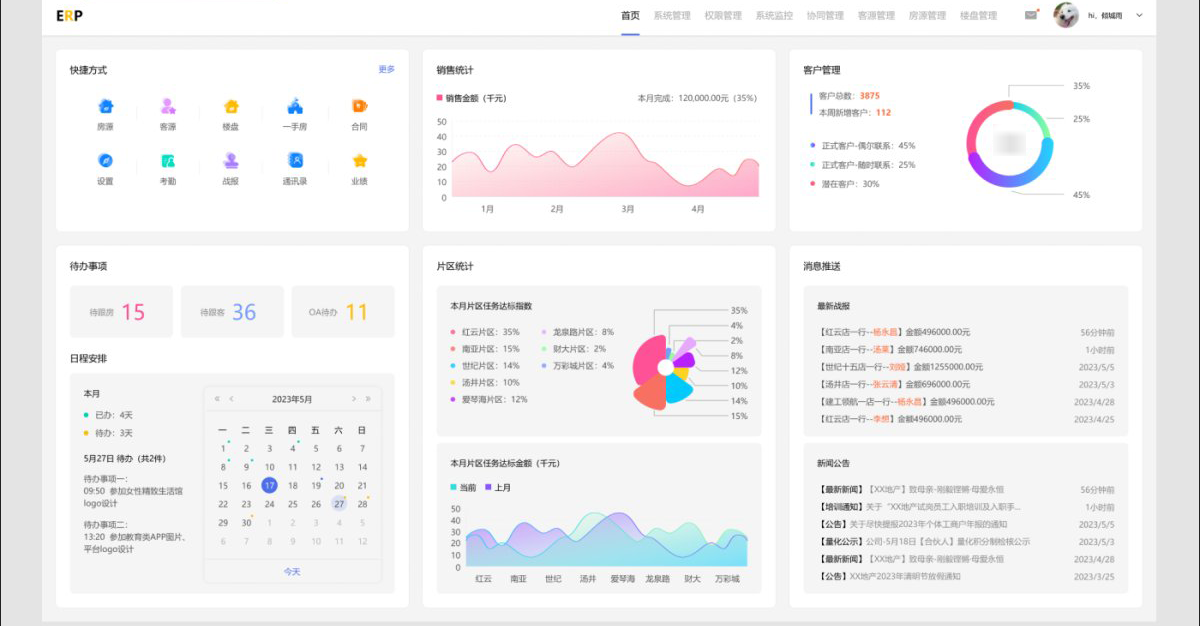Open the 客源 shortcut icon
Viewport: 1200px width, 626px height.
tap(168, 106)
